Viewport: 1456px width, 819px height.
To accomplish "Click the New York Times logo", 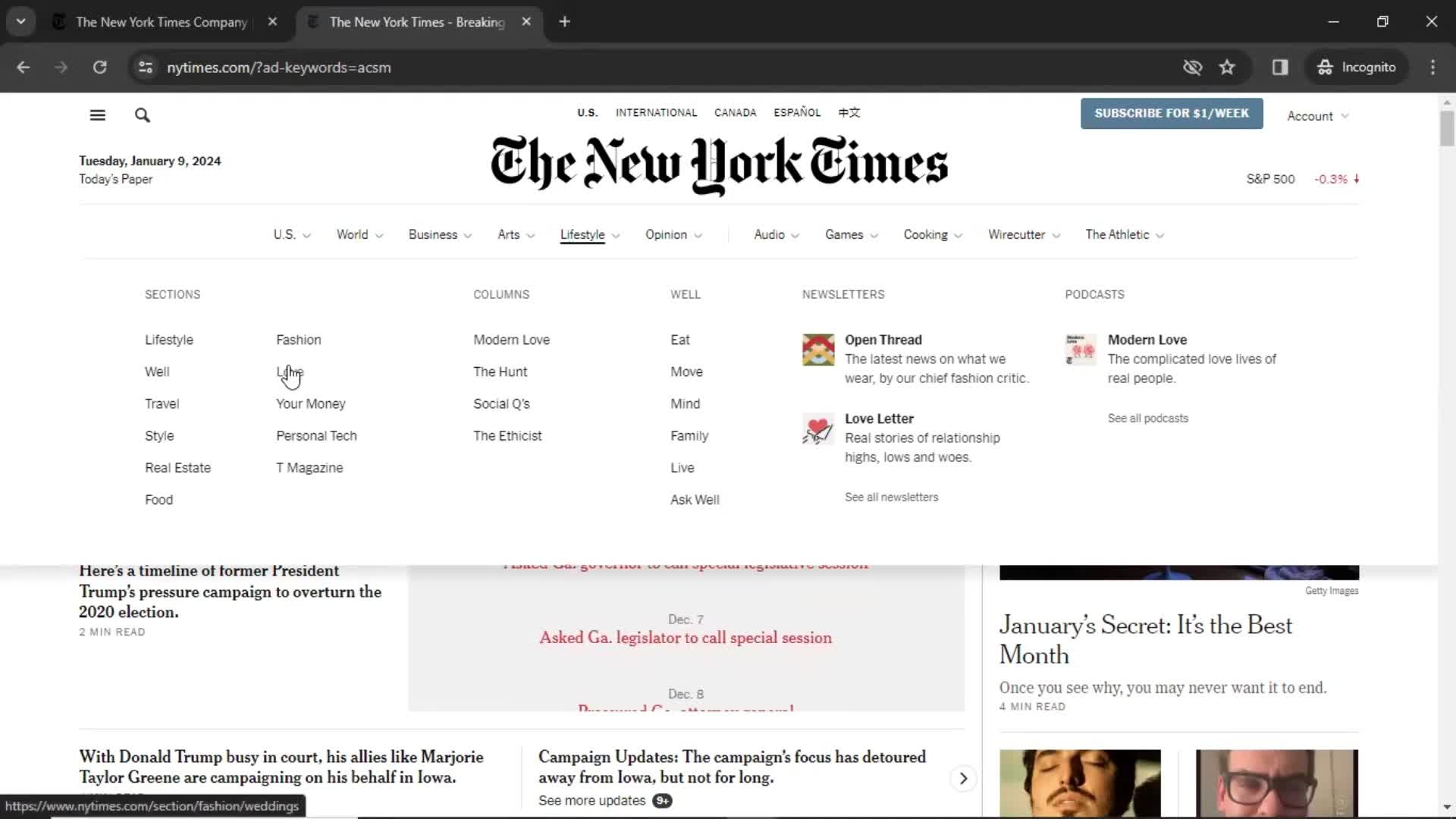I will (x=719, y=165).
